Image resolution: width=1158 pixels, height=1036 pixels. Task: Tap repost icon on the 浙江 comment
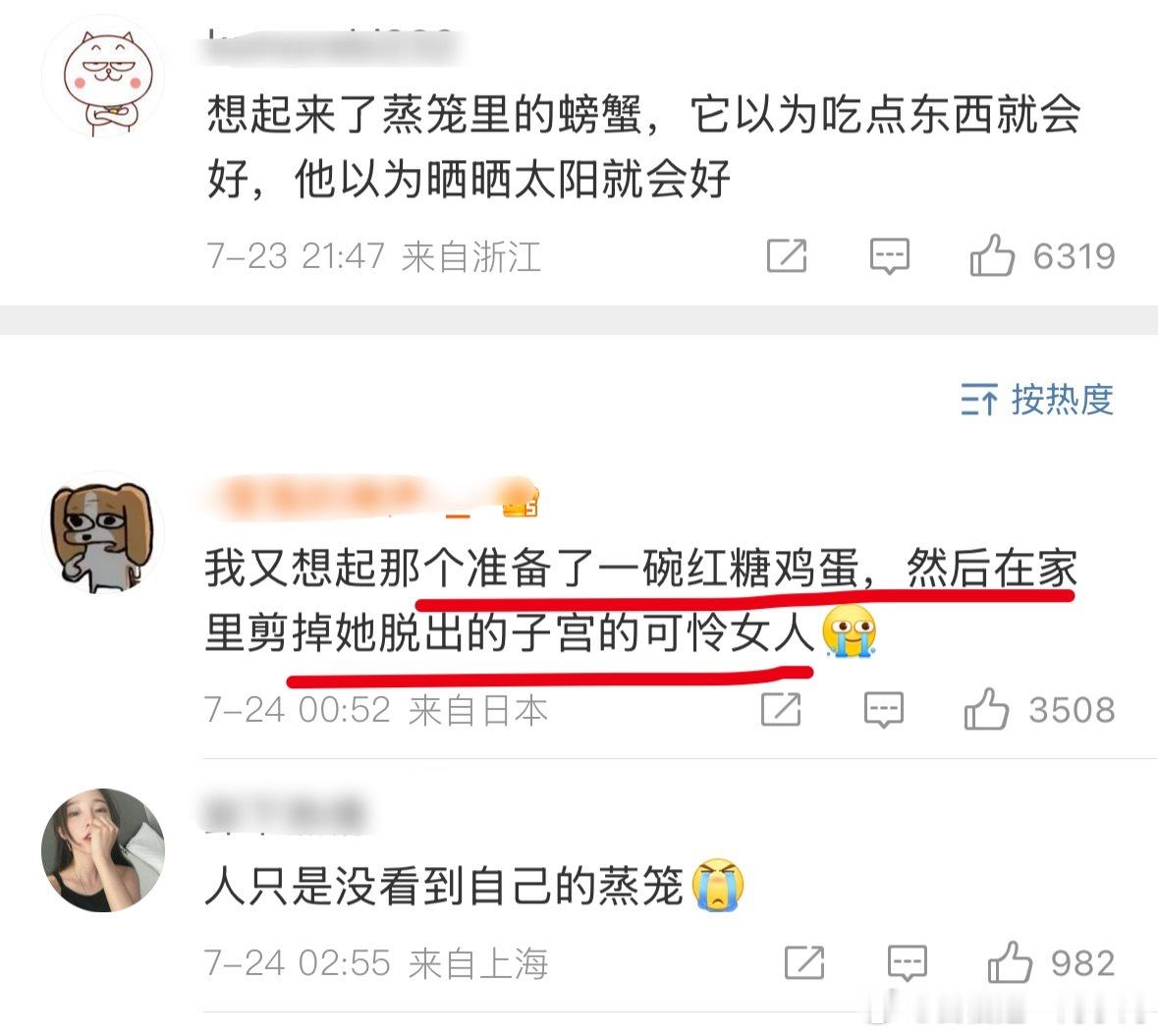(x=787, y=255)
